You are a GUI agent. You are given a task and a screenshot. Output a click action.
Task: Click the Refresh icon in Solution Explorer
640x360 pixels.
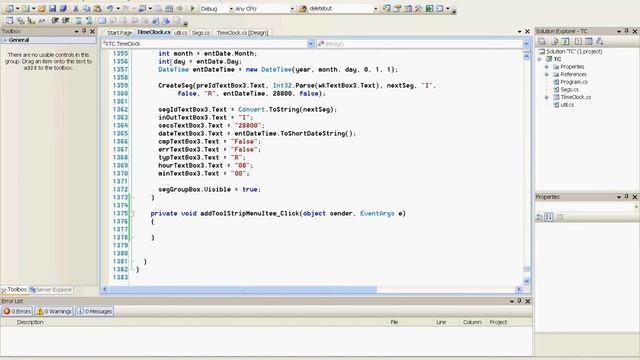pos(565,41)
